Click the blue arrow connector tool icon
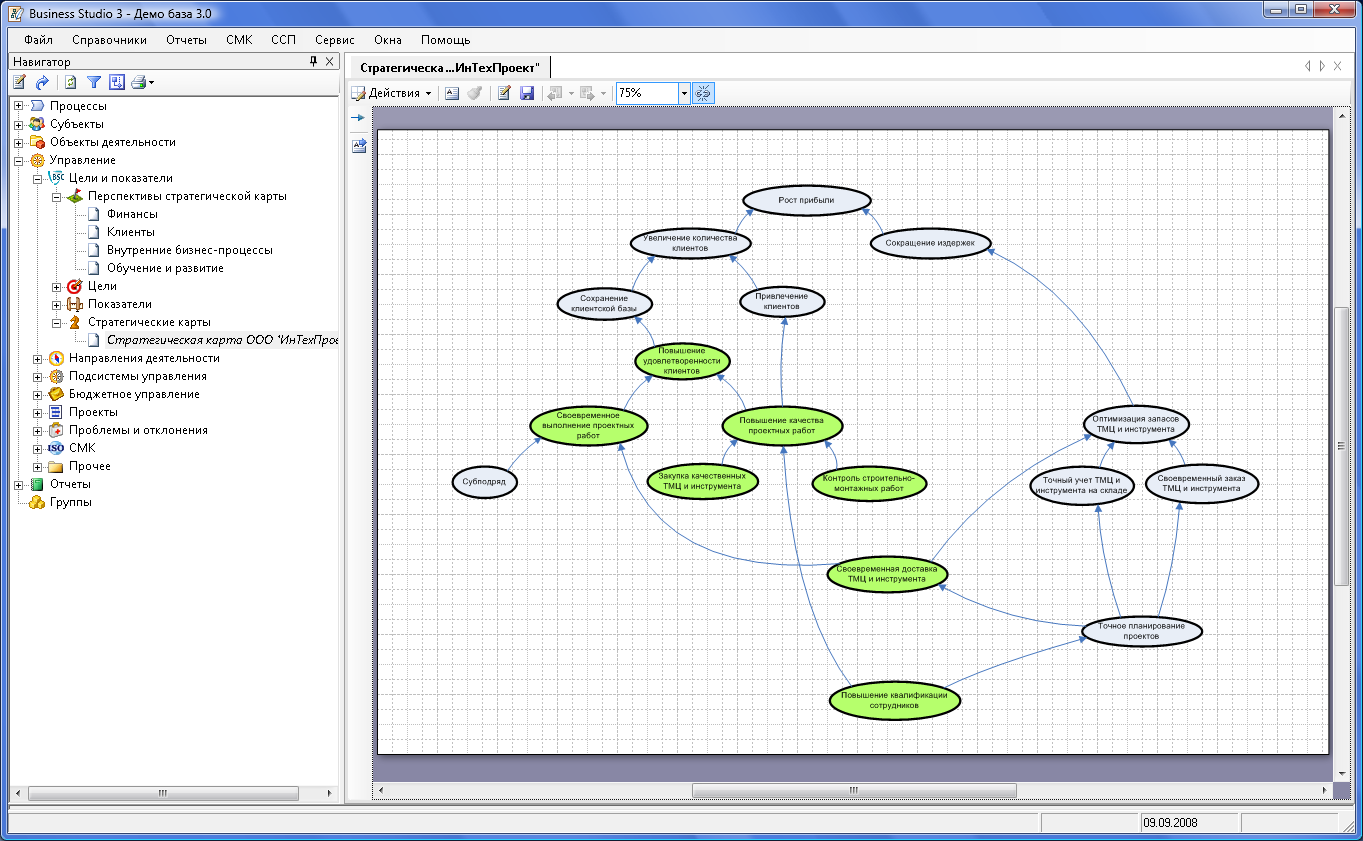This screenshot has width=1363, height=841. (358, 118)
